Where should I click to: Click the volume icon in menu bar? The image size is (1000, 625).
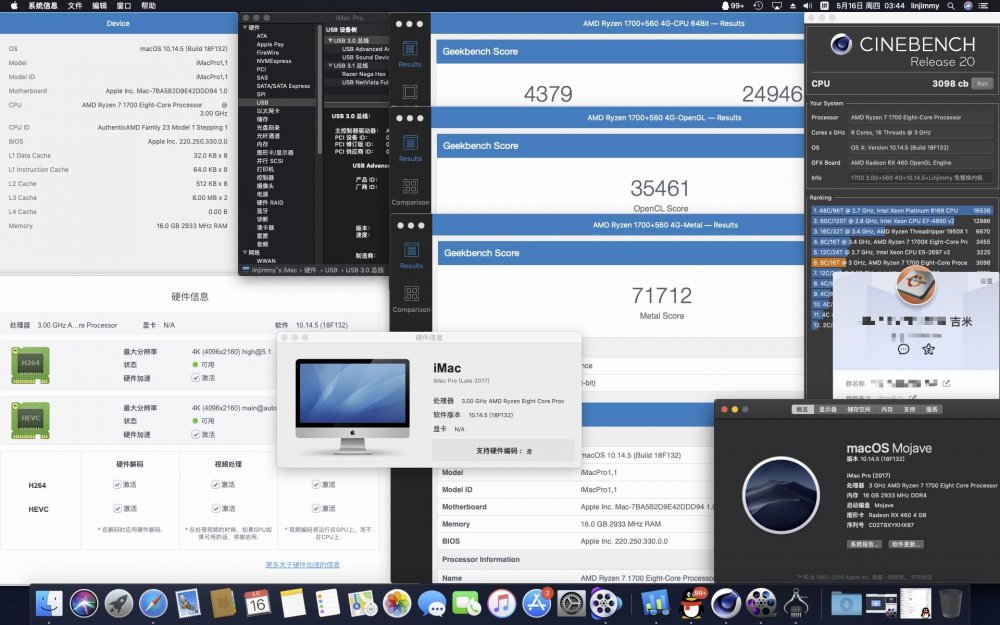[x=807, y=6]
